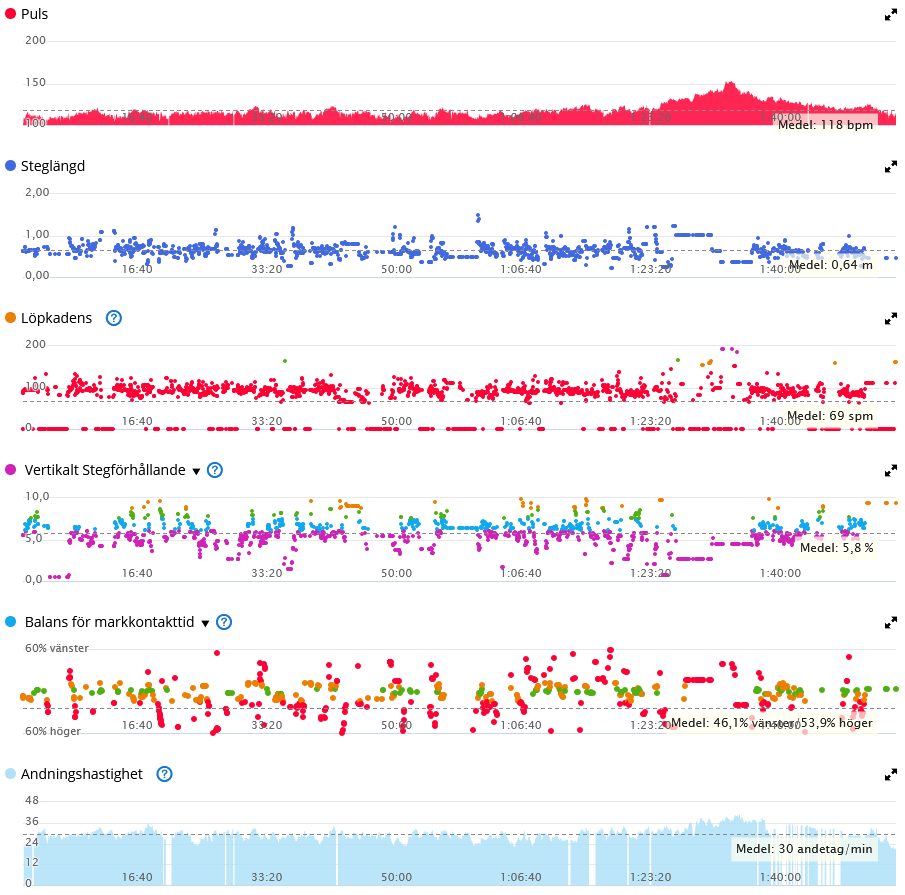
Task: Click 16:40 time mark on Steglängd chart
Action: 137,269
